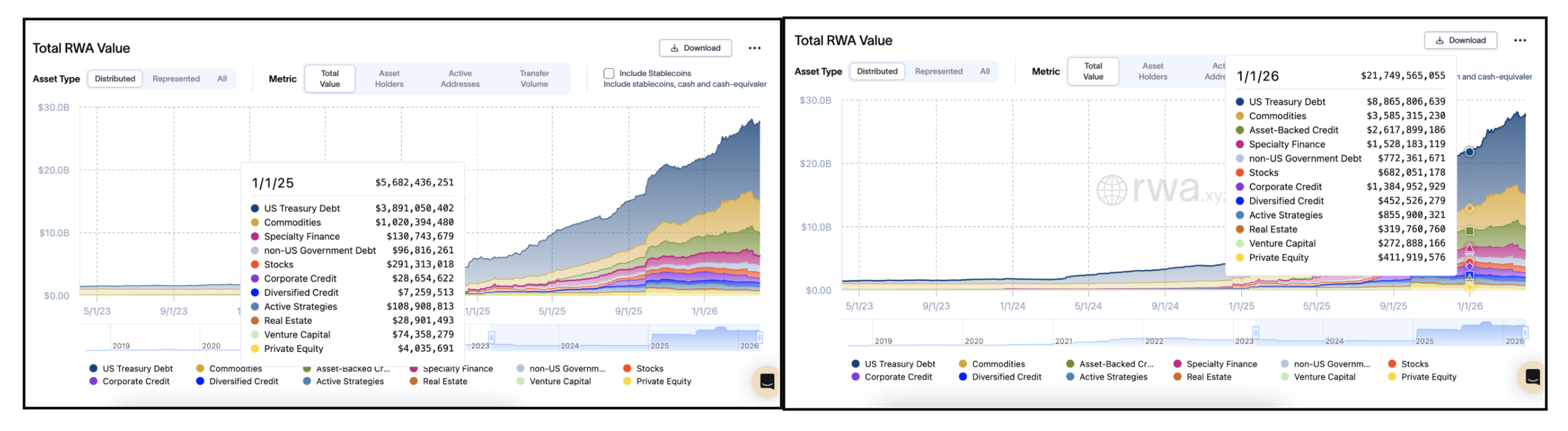Select the All asset type option
This screenshot has height=431, width=1568.
coord(222,78)
